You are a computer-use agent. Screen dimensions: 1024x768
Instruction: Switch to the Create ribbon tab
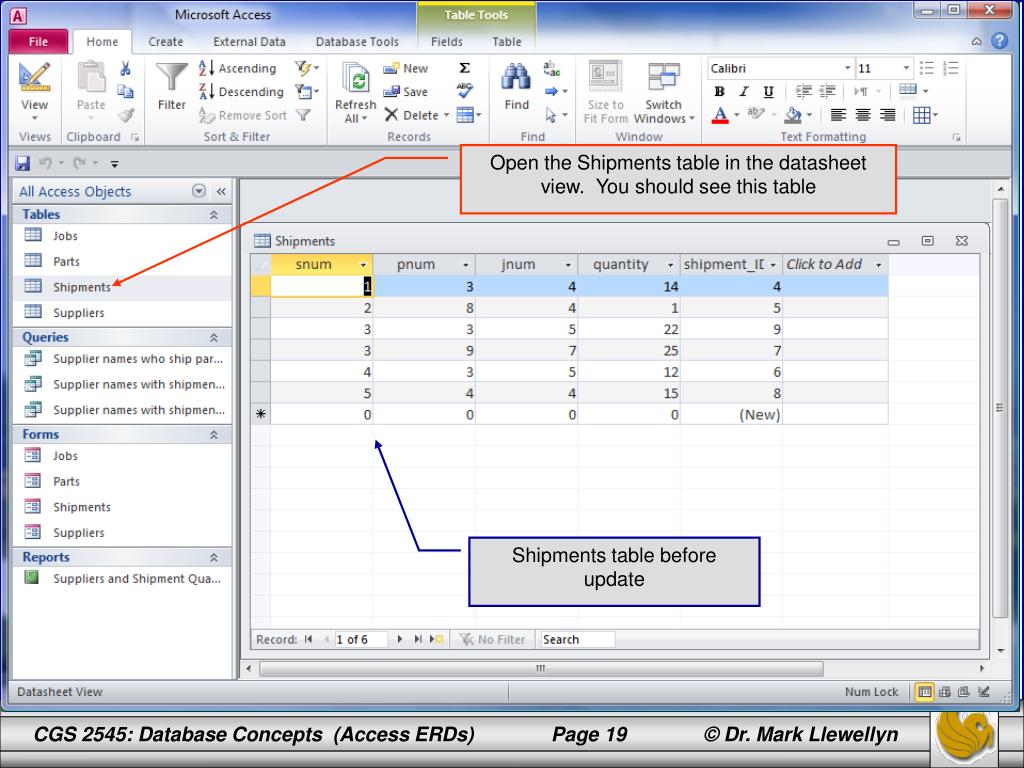tap(165, 42)
